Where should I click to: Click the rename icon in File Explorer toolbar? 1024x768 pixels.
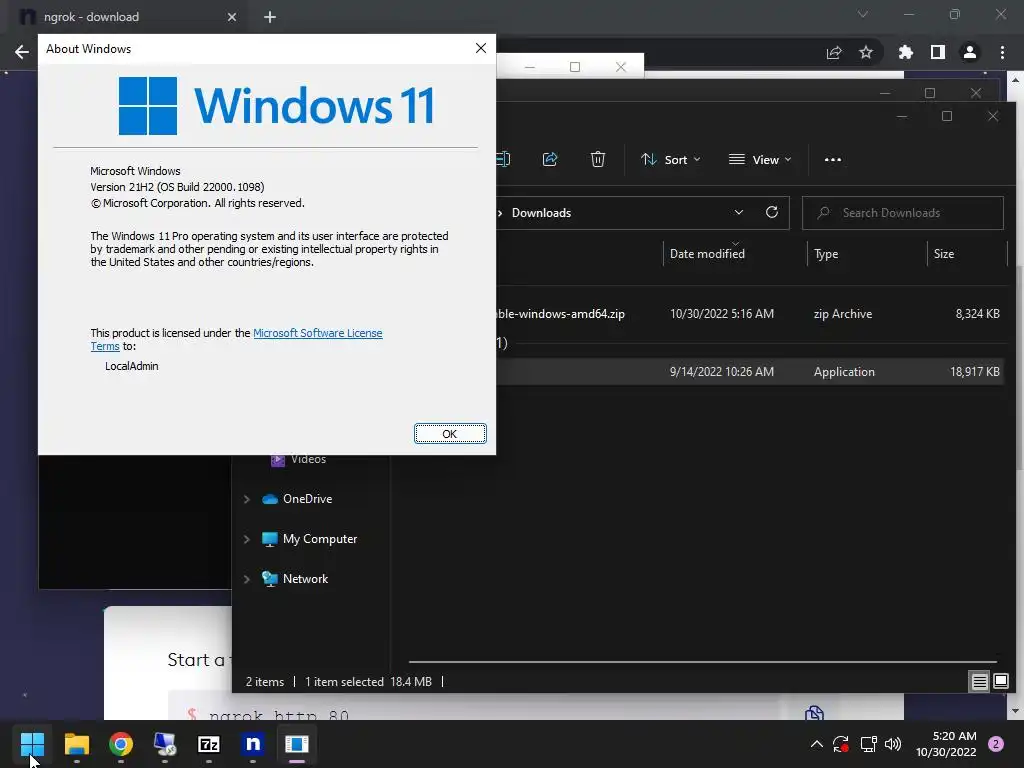pyautogui.click(x=503, y=159)
